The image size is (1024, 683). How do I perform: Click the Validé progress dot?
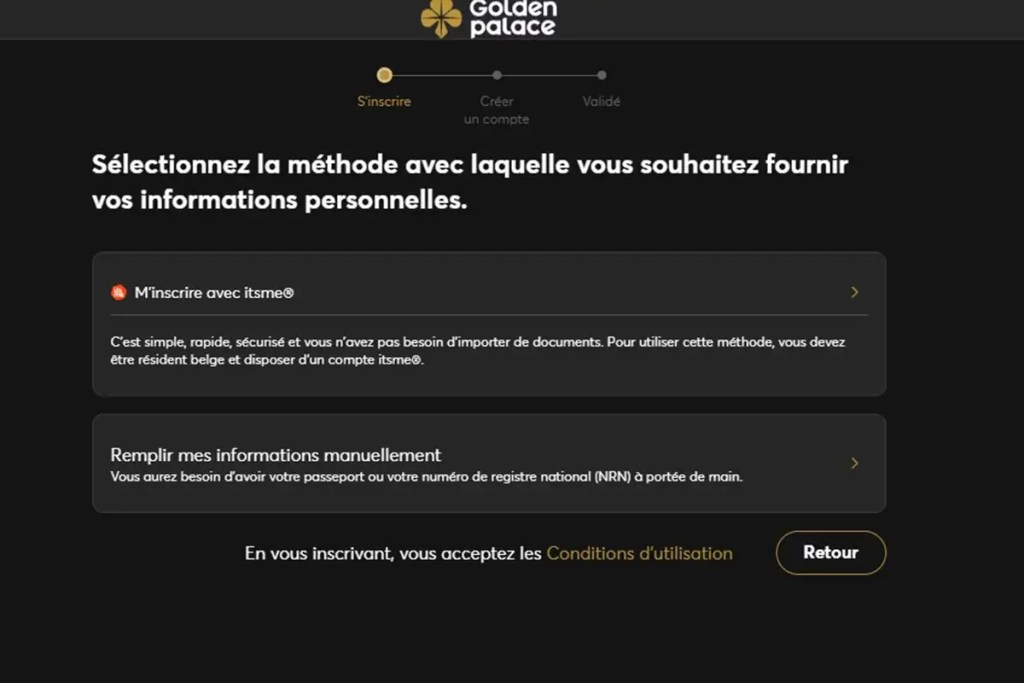601,75
